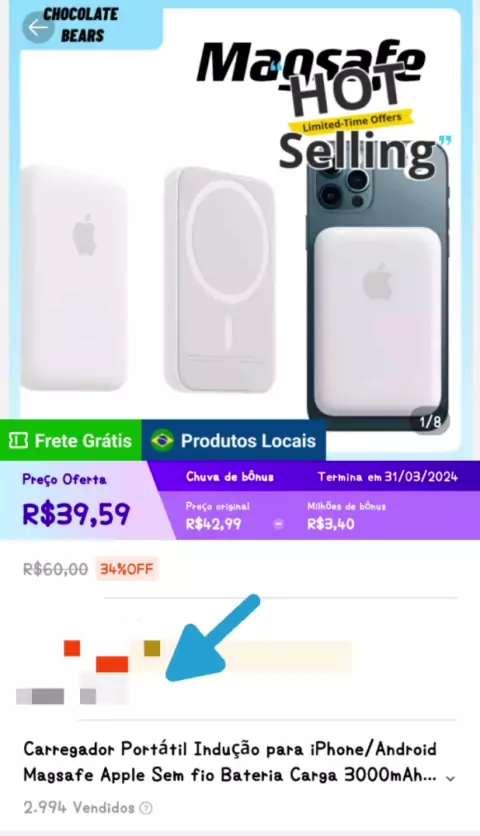Tap the 2.994 Vendidos text
Screen dimensions: 480x836
pyautogui.click(x=79, y=808)
